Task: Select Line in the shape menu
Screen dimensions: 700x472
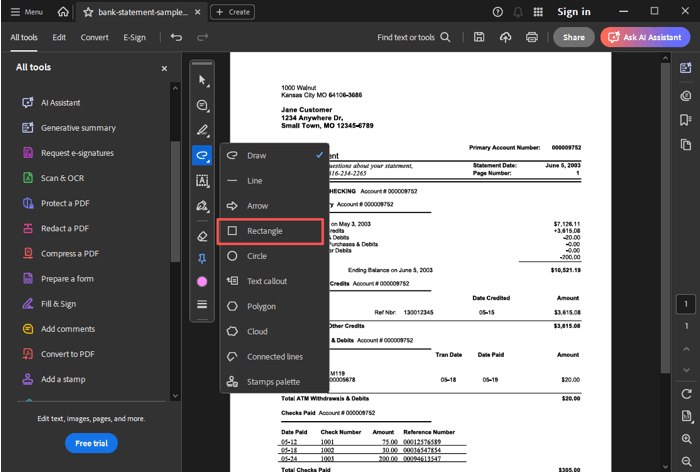Action: (x=274, y=181)
